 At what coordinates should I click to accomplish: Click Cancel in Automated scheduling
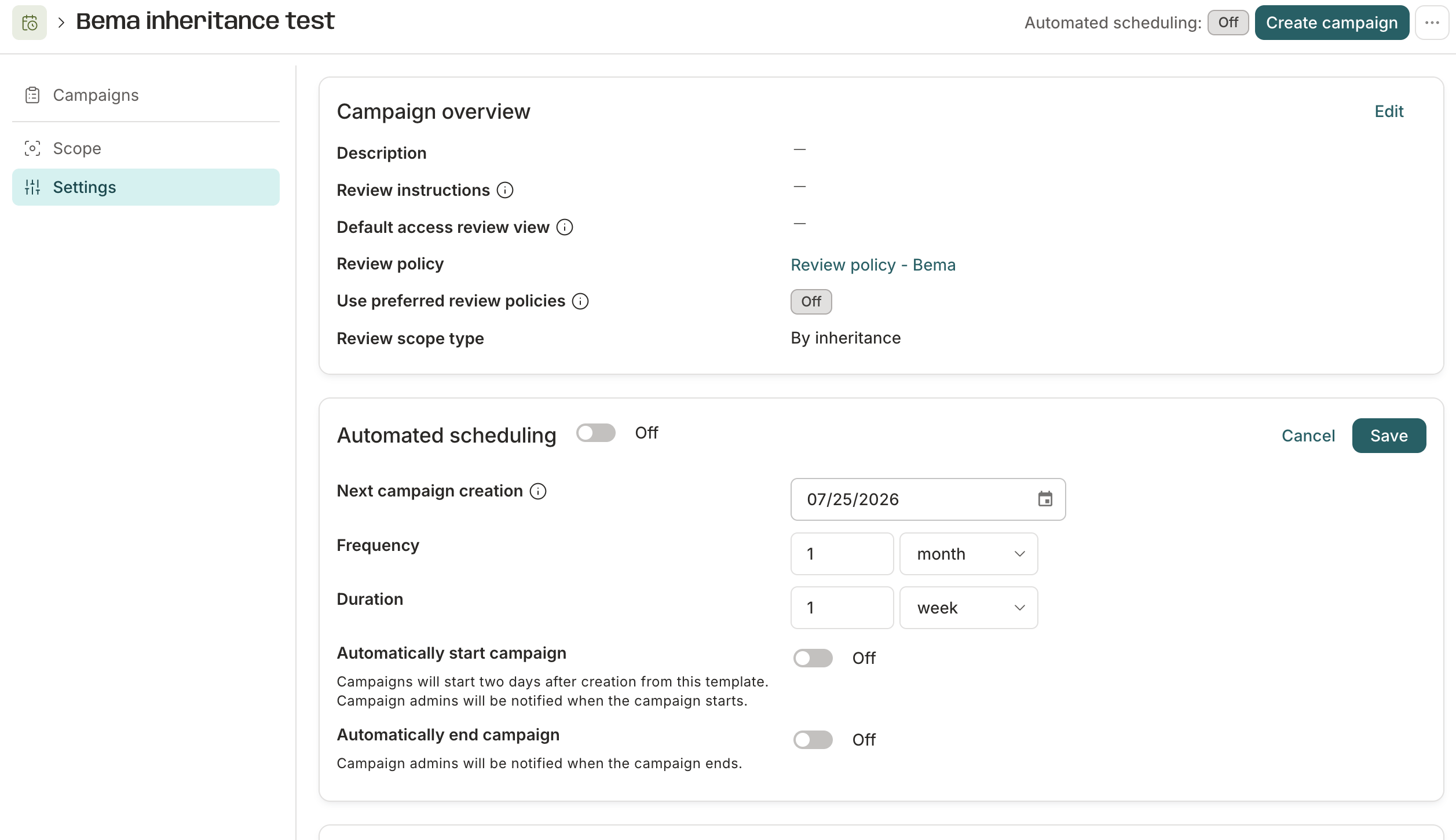coord(1308,436)
